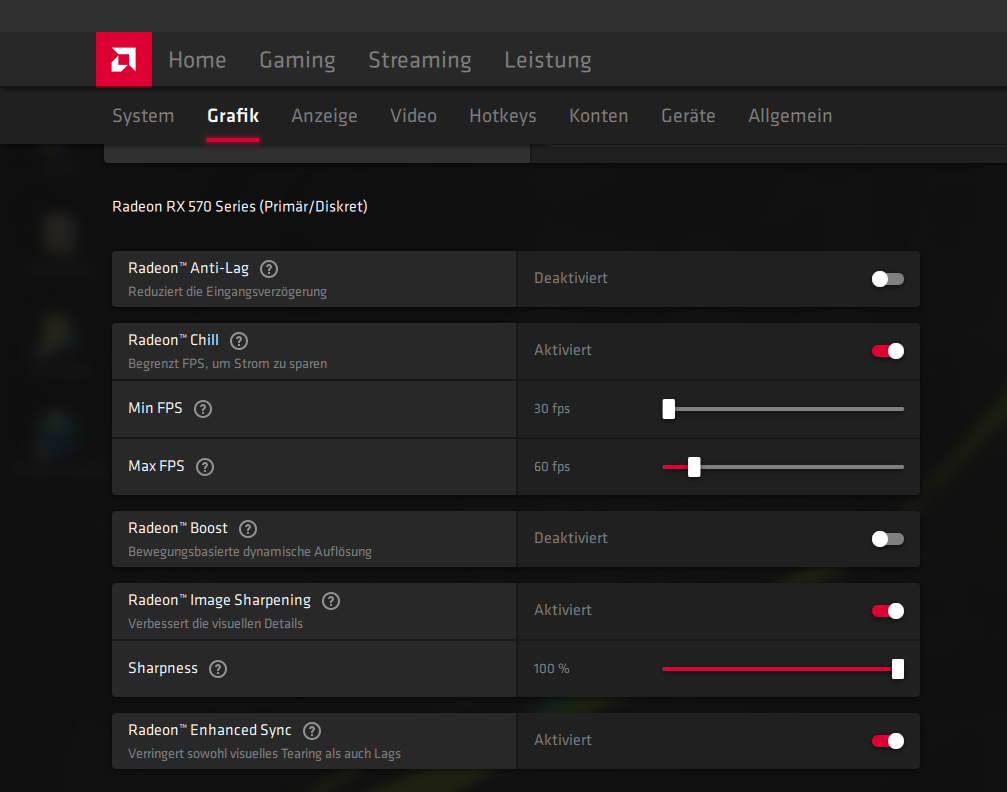Click the Min FPS slider handle
The image size is (1007, 792).
point(669,409)
